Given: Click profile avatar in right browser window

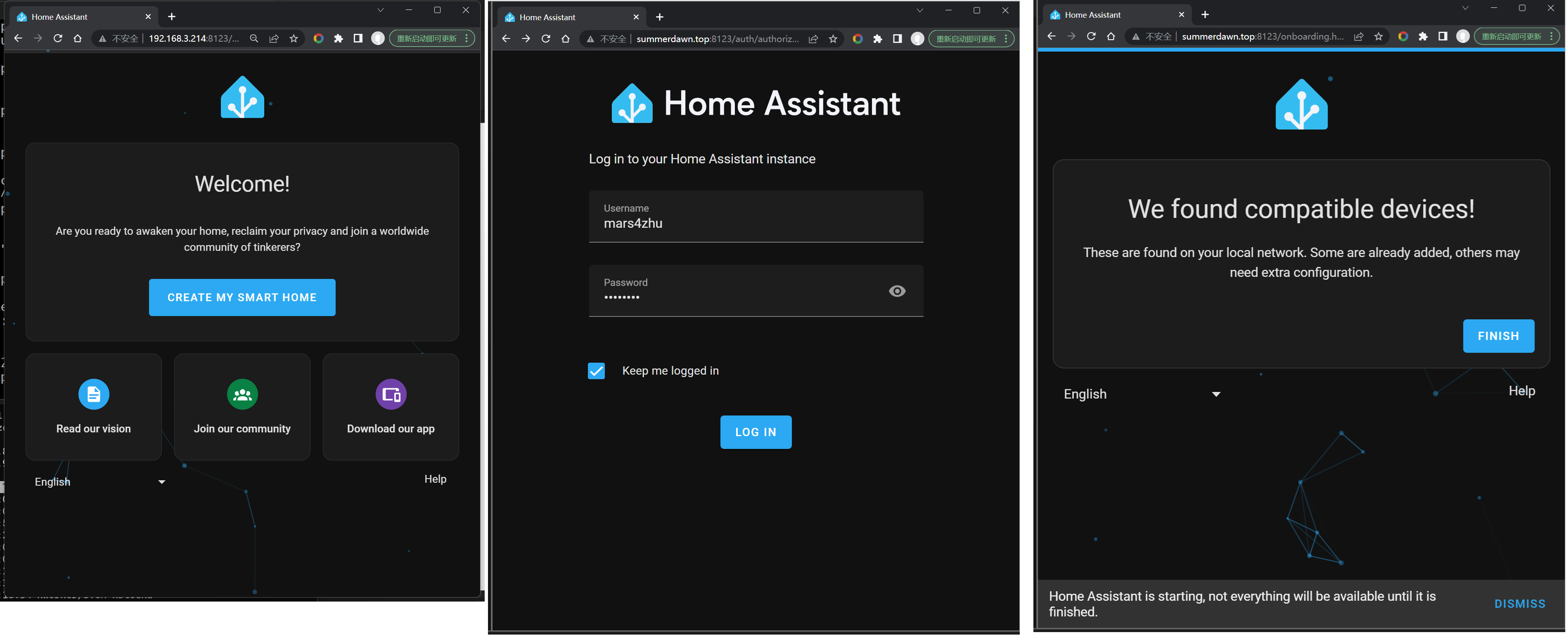Looking at the screenshot, I should [x=1463, y=36].
